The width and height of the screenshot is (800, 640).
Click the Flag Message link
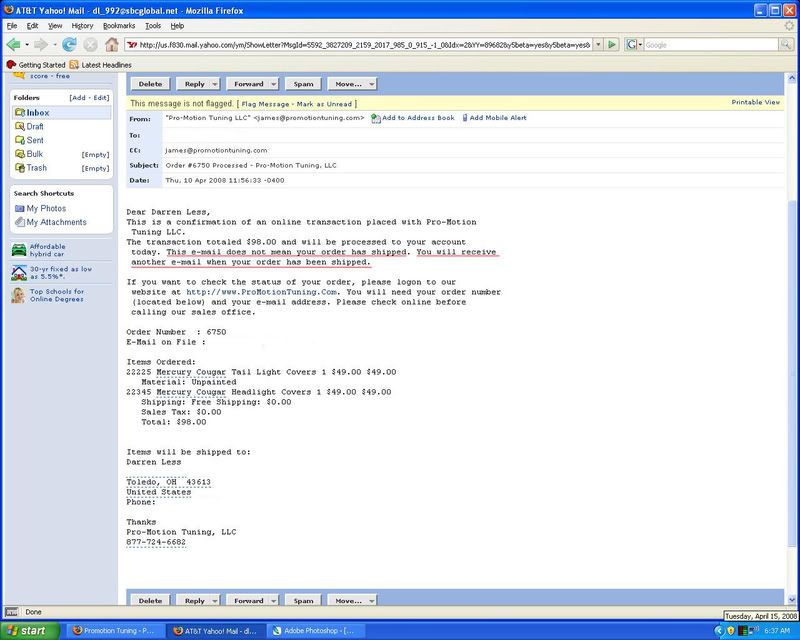tap(265, 104)
